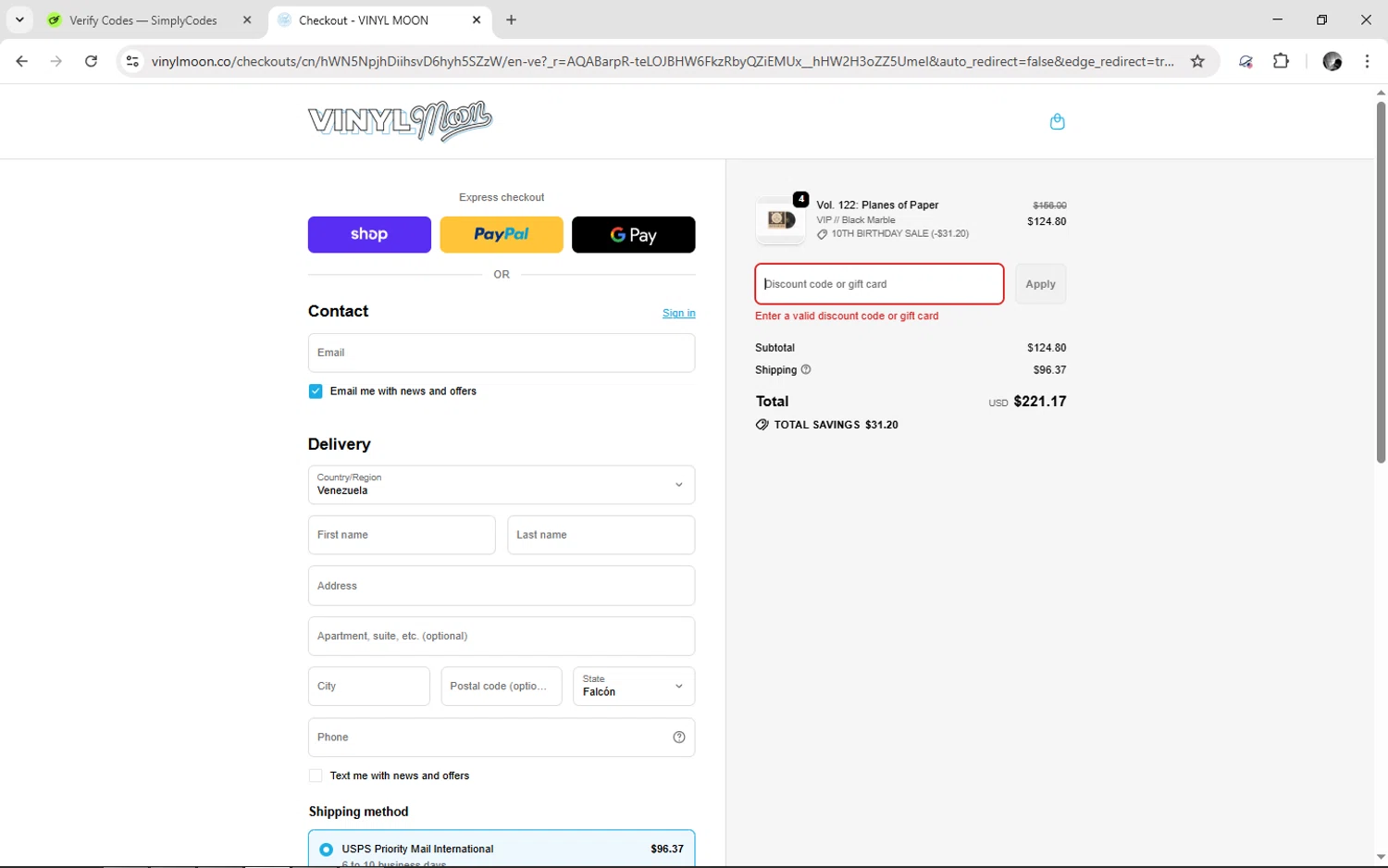Screen dimensions: 1388x868
Task: Open the browser extensions puzzle icon
Action: (x=1281, y=61)
